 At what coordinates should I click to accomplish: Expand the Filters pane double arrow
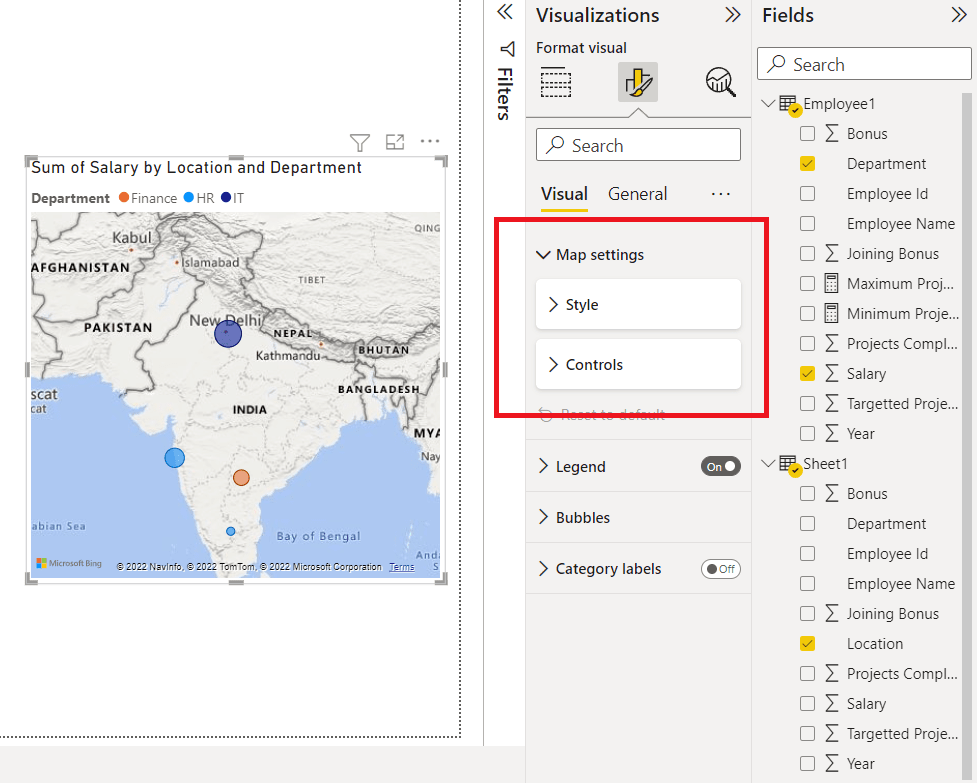505,12
